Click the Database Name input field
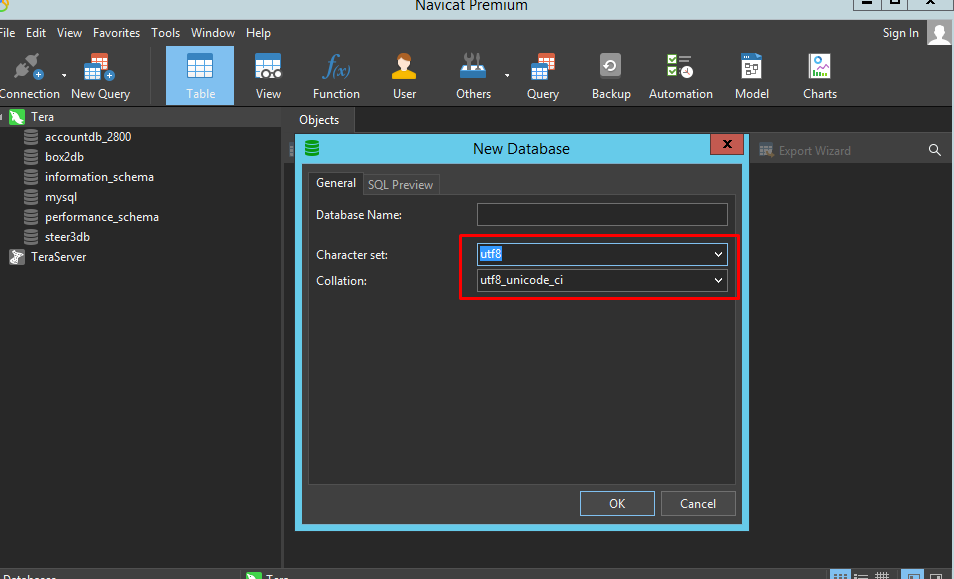Screen dimensions: 954x579 click(602, 215)
